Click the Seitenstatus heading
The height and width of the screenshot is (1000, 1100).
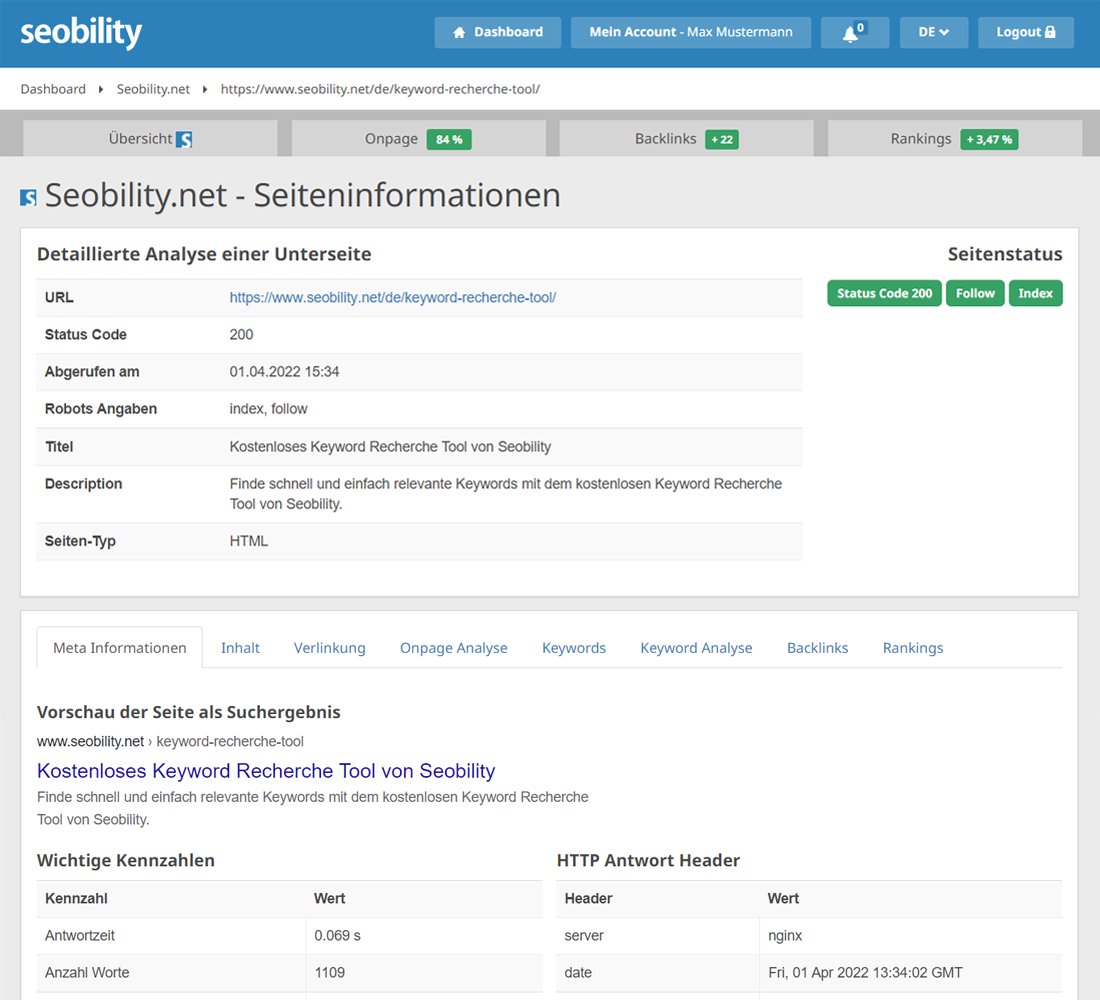1005,254
